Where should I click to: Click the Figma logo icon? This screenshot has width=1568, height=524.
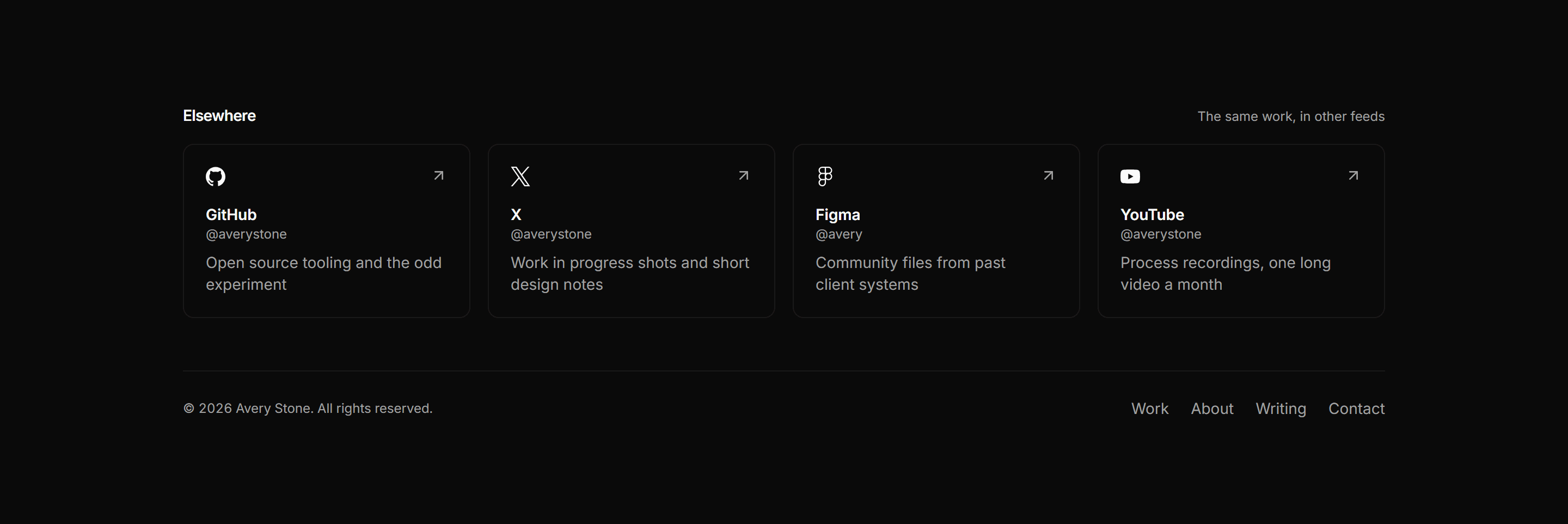pyautogui.click(x=825, y=176)
